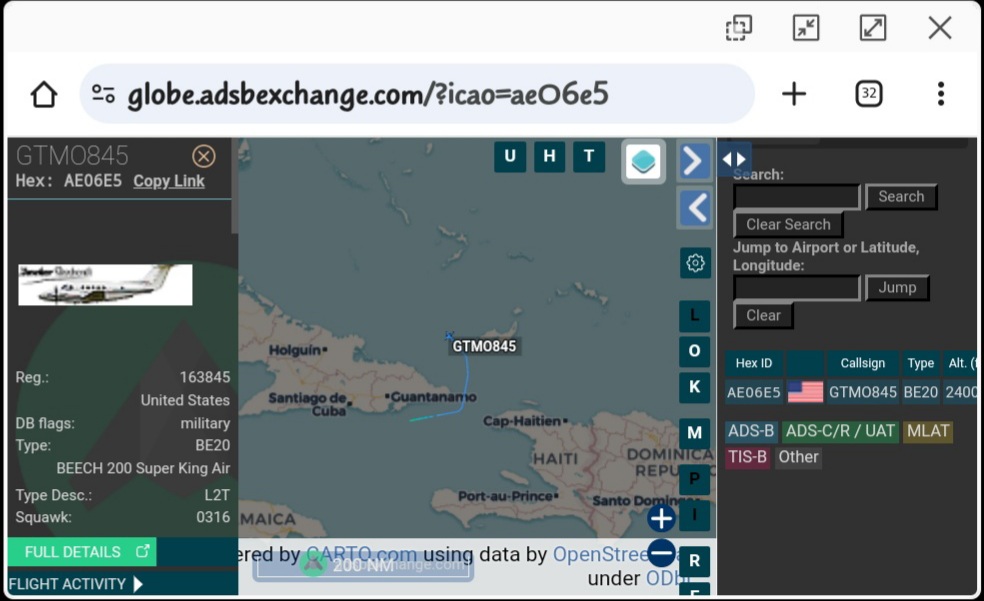
Task: Click the right chevron sidebar button
Action: coord(694,161)
